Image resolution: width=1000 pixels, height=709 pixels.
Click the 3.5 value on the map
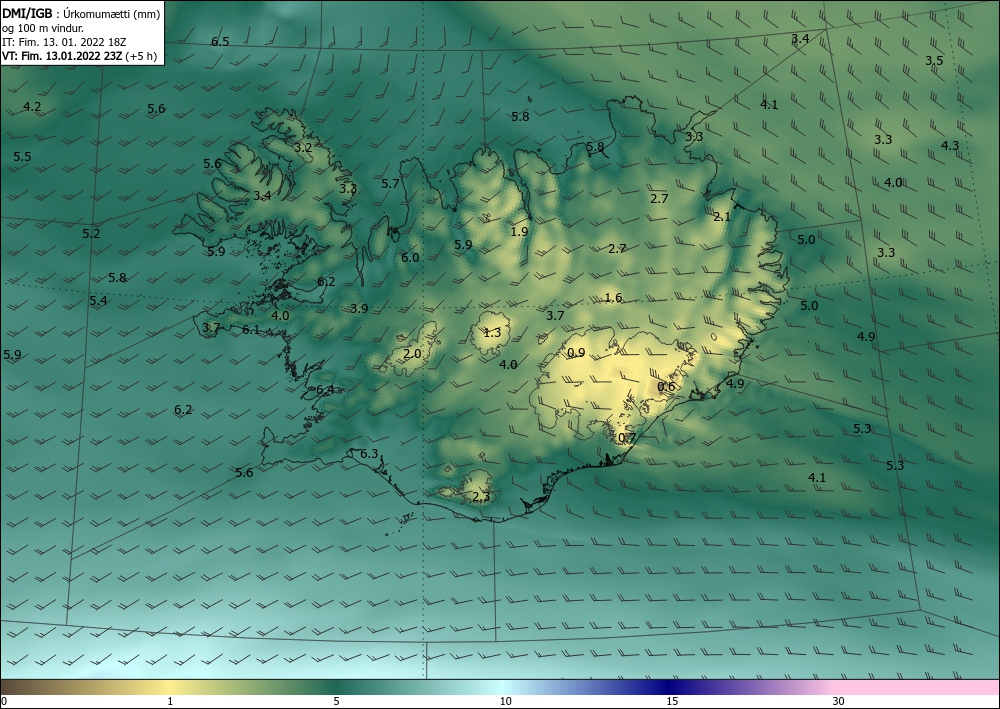[x=934, y=61]
